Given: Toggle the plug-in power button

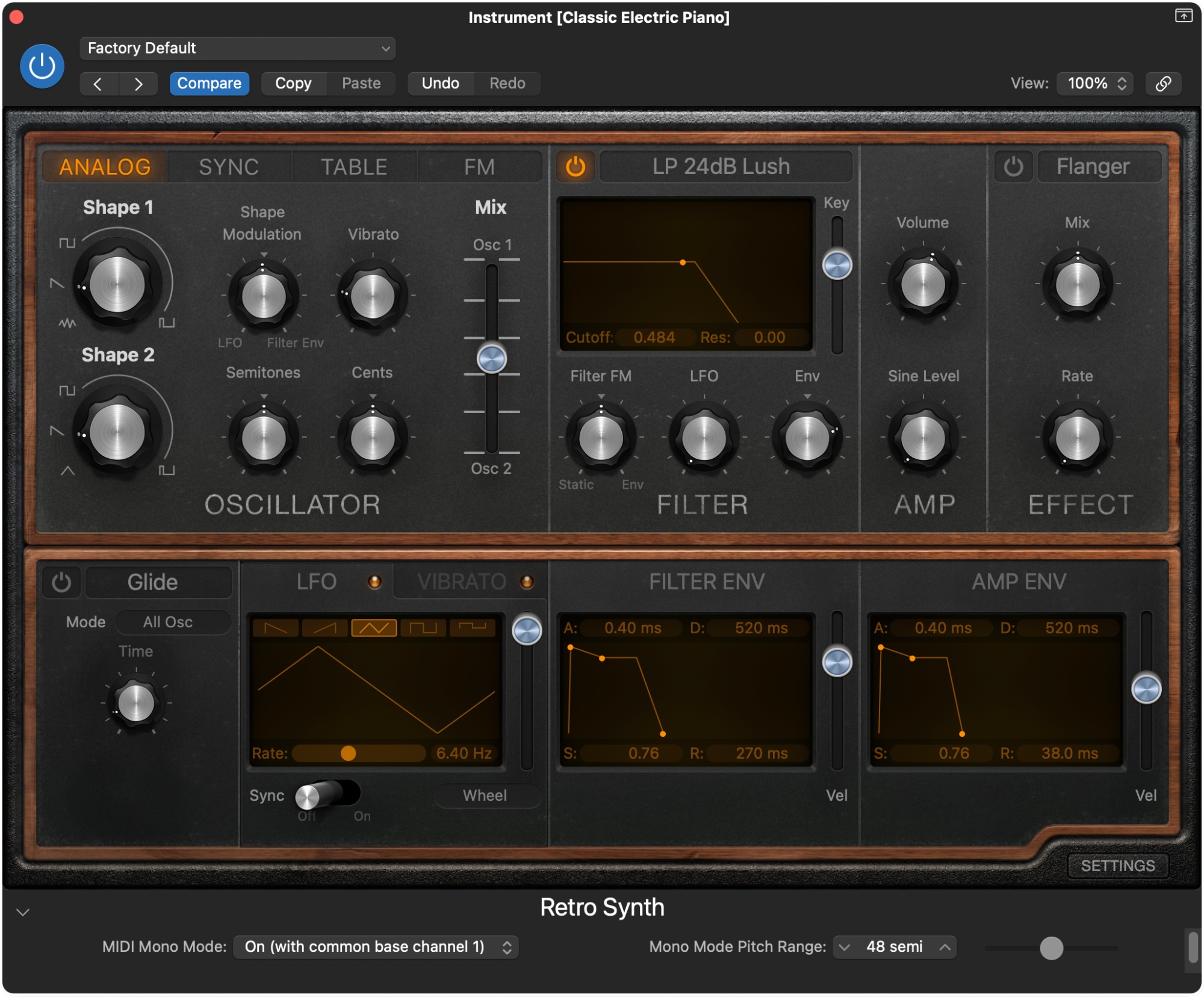Looking at the screenshot, I should pos(42,66).
